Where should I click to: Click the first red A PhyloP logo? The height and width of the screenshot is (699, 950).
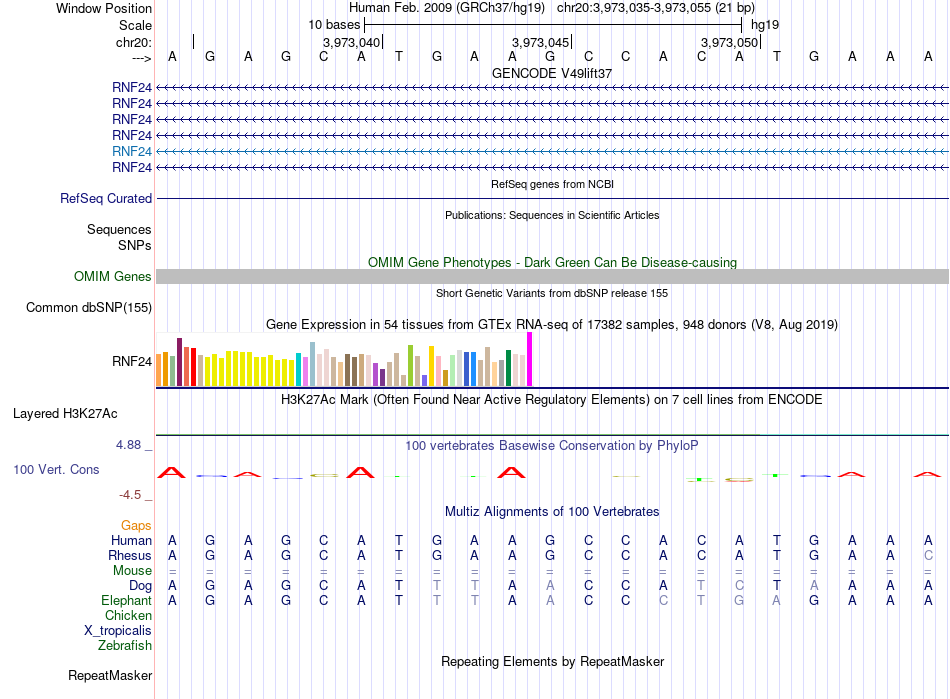click(172, 472)
